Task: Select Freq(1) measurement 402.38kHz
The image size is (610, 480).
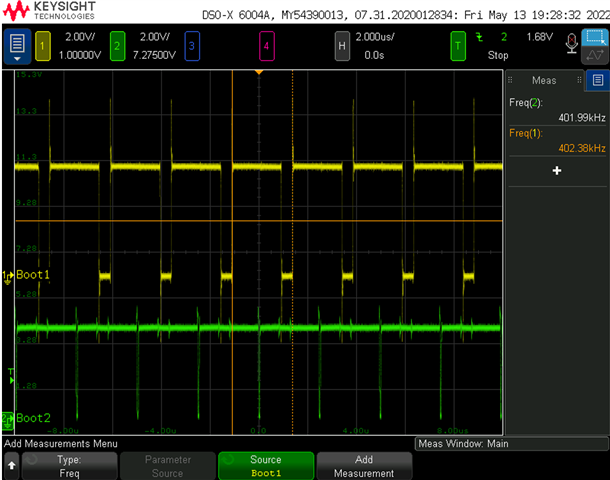Action: point(557,140)
